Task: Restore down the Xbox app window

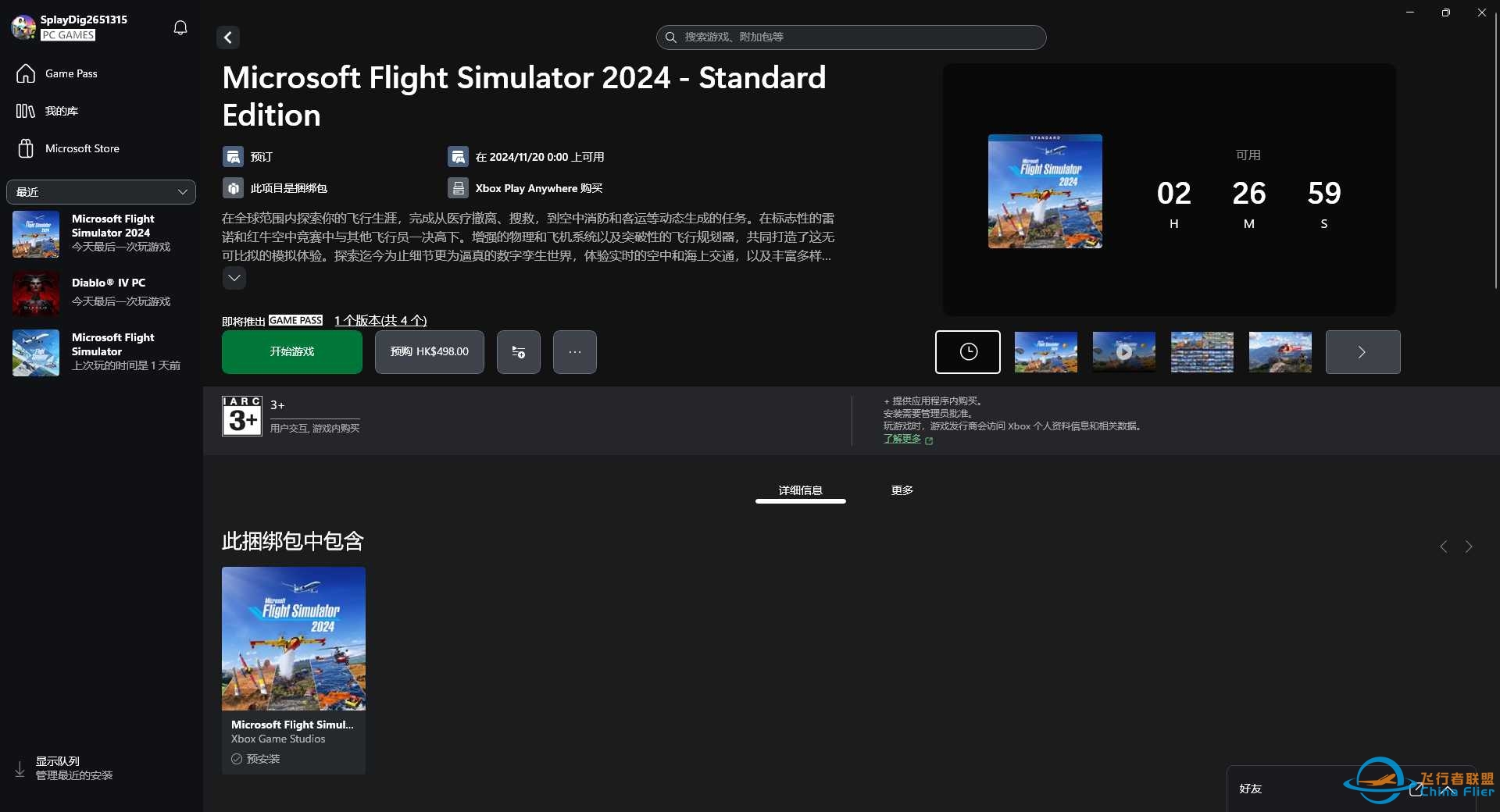Action: (1446, 12)
